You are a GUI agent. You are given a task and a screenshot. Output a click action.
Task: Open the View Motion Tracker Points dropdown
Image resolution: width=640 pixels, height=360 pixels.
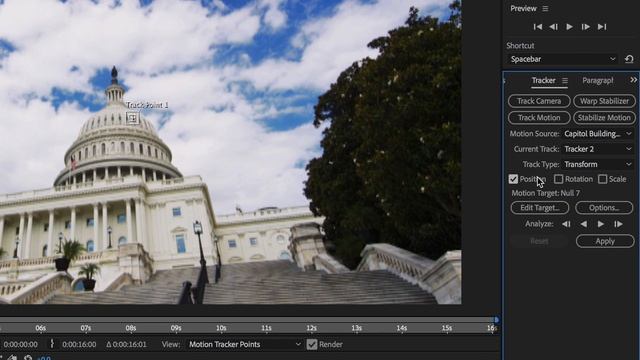[244, 344]
